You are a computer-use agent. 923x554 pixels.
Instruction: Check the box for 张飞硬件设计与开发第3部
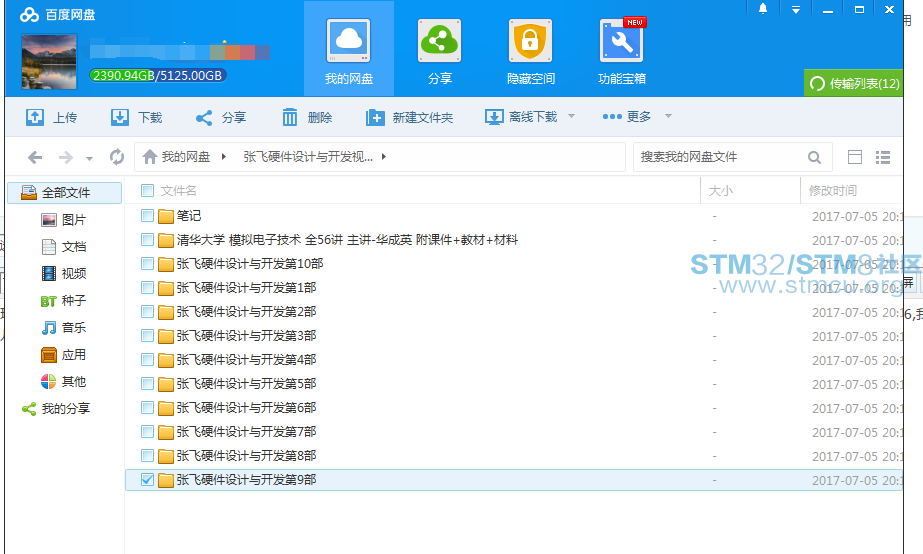pos(147,336)
